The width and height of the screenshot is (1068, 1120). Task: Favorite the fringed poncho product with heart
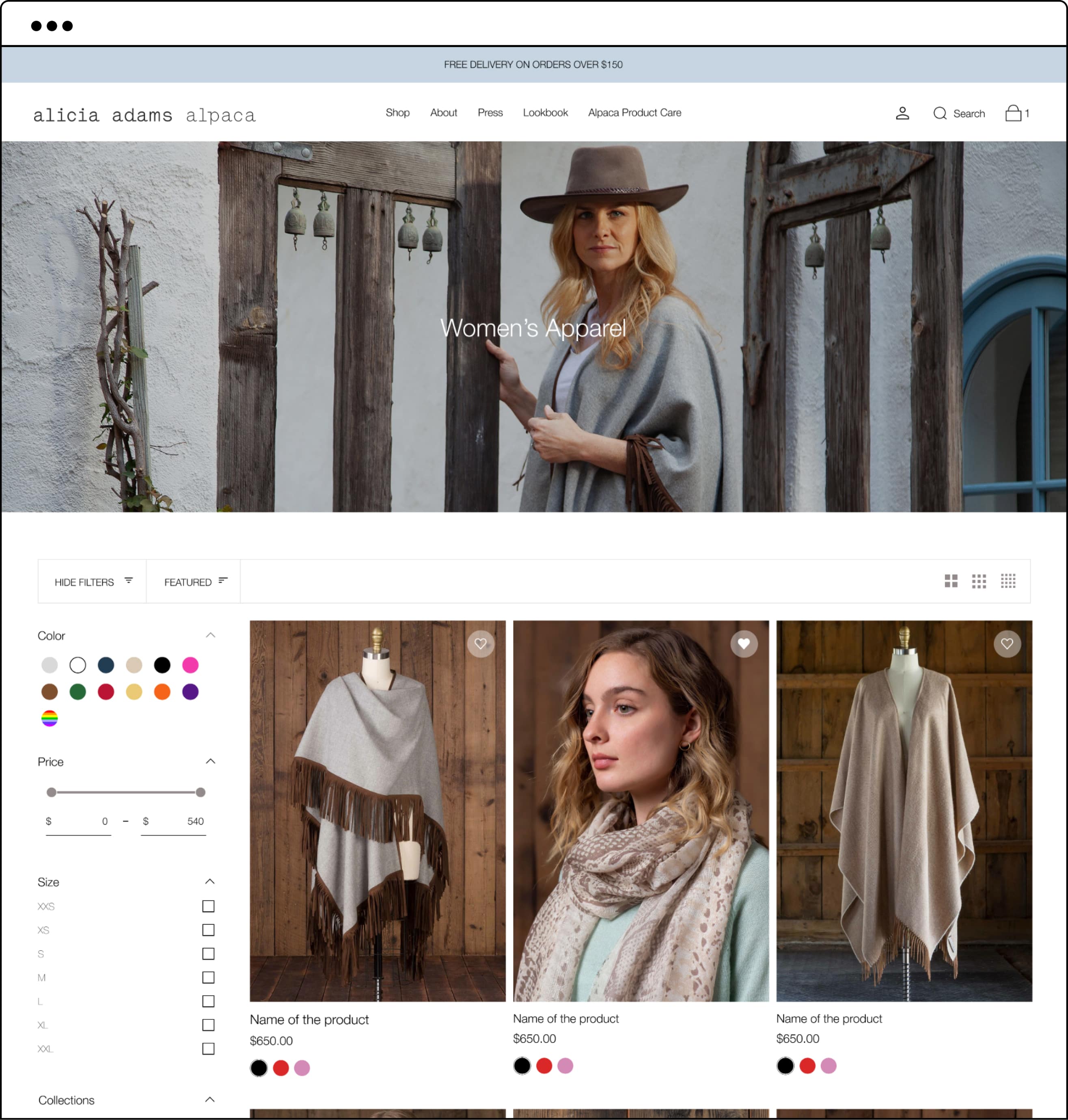(481, 644)
